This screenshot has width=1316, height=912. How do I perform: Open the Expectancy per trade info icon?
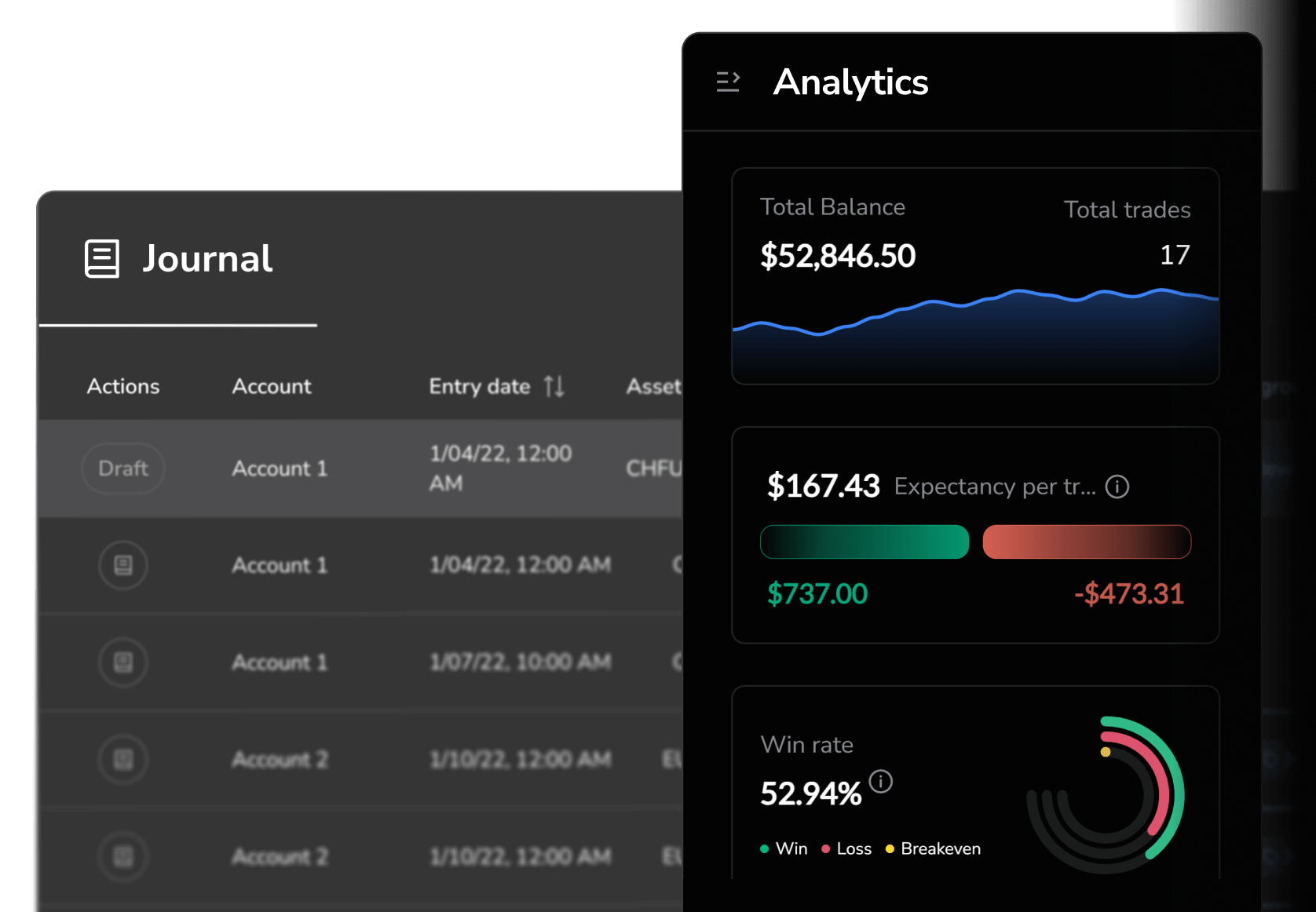(x=1117, y=487)
